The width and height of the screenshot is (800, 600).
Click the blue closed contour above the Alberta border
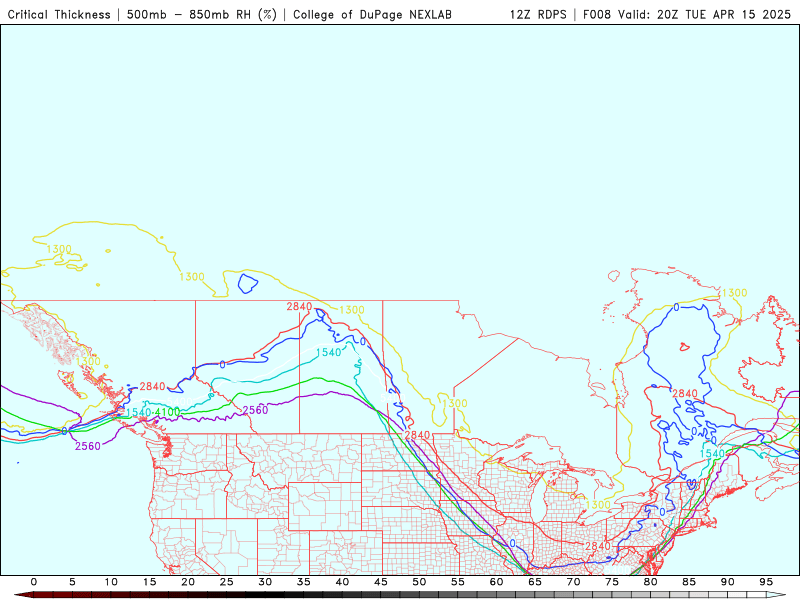(248, 283)
